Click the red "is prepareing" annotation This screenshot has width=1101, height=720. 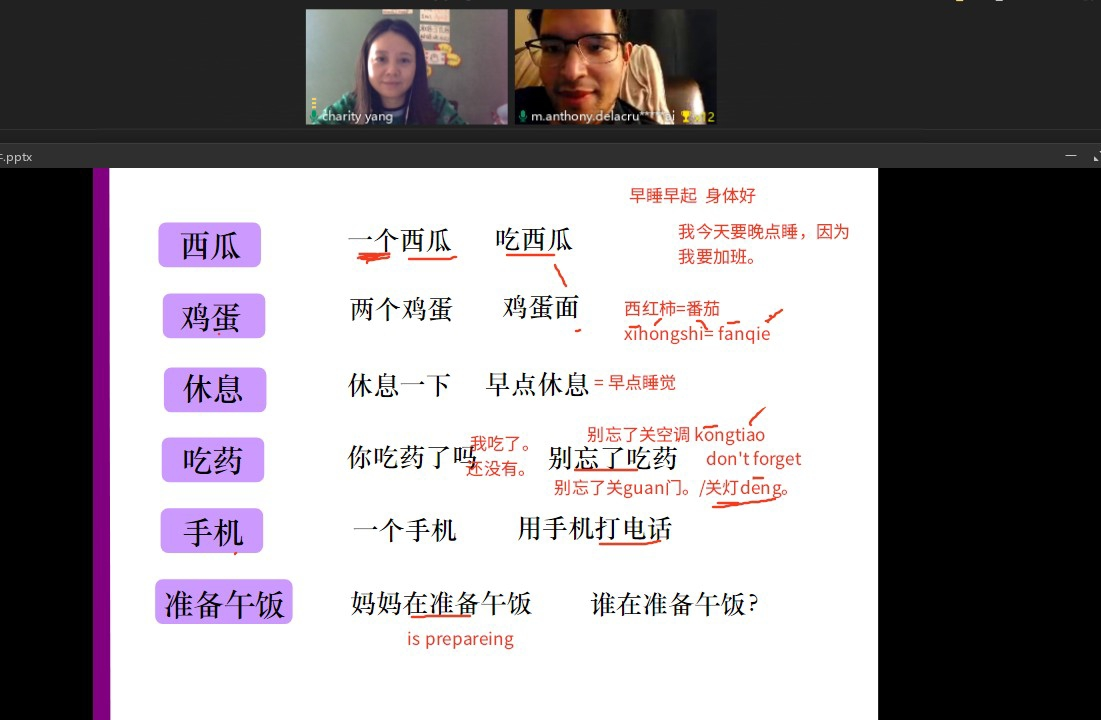tap(461, 639)
